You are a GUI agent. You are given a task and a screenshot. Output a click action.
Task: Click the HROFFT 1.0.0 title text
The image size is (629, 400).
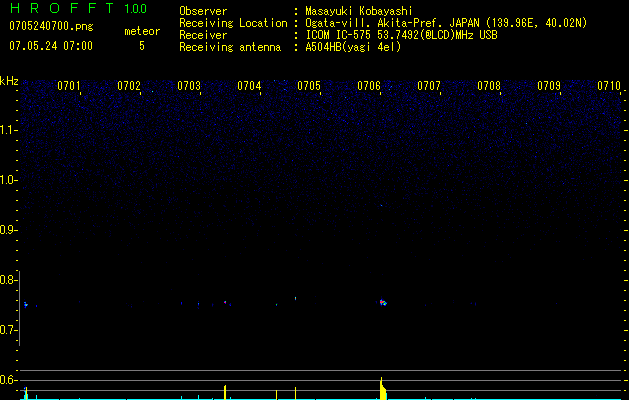pyautogui.click(x=78, y=8)
